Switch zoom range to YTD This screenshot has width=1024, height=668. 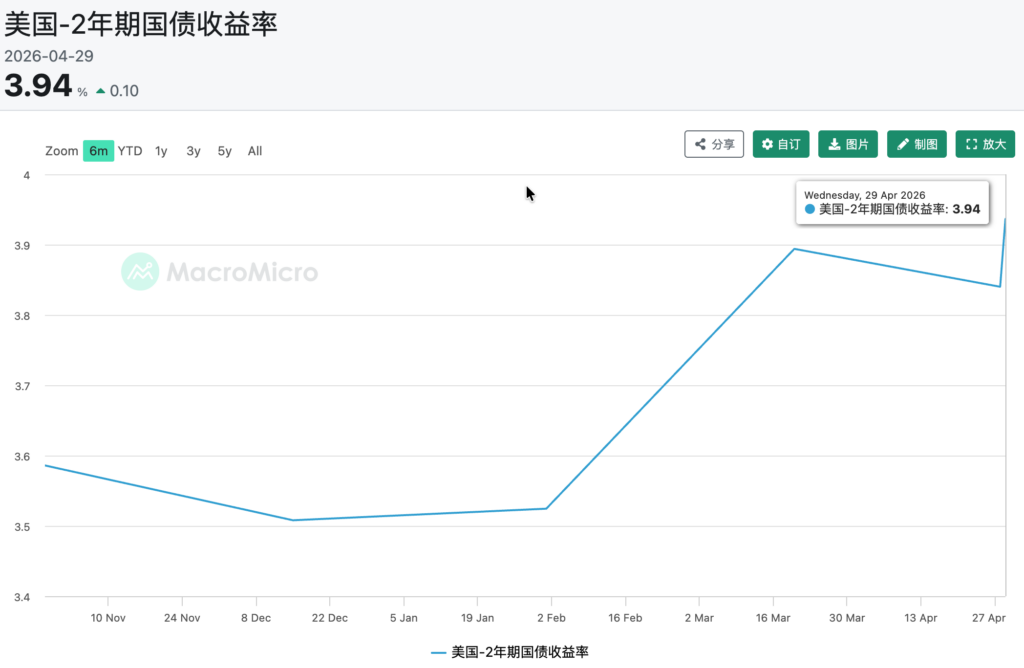point(130,151)
